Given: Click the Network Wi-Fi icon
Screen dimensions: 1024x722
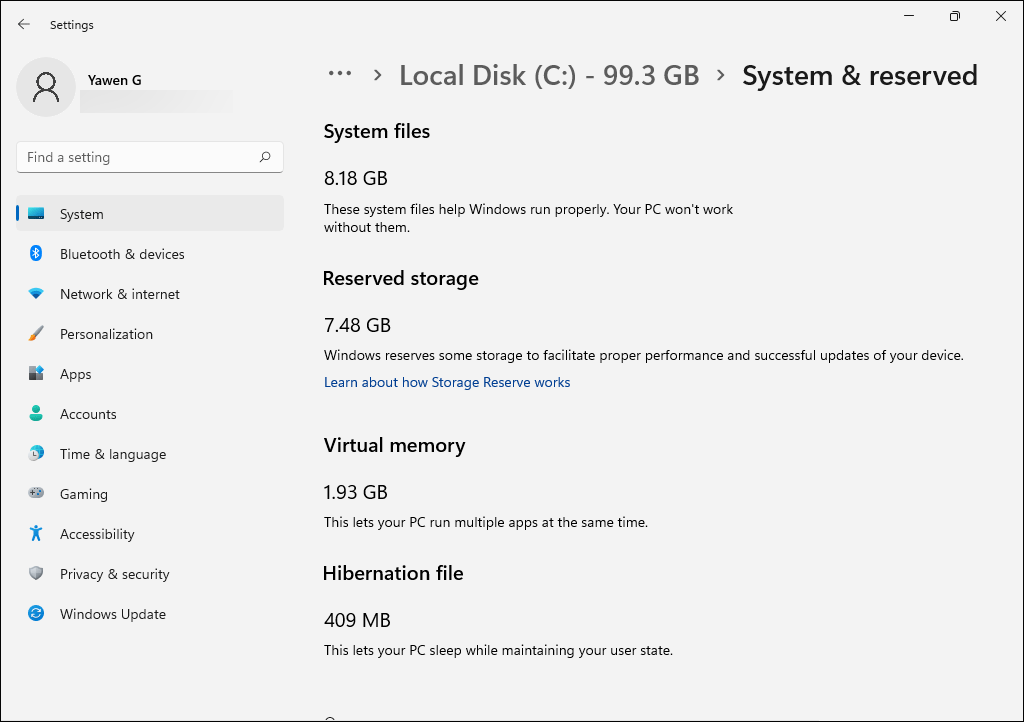Looking at the screenshot, I should point(36,294).
